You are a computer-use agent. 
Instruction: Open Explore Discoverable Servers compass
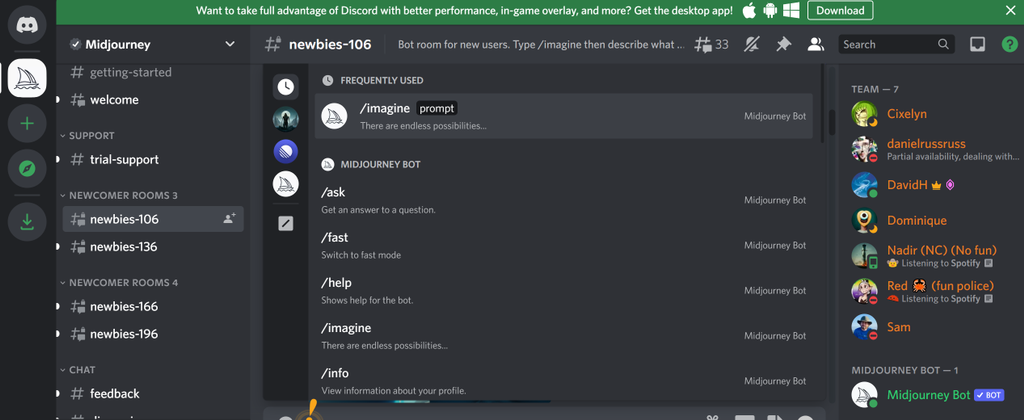click(x=27, y=170)
